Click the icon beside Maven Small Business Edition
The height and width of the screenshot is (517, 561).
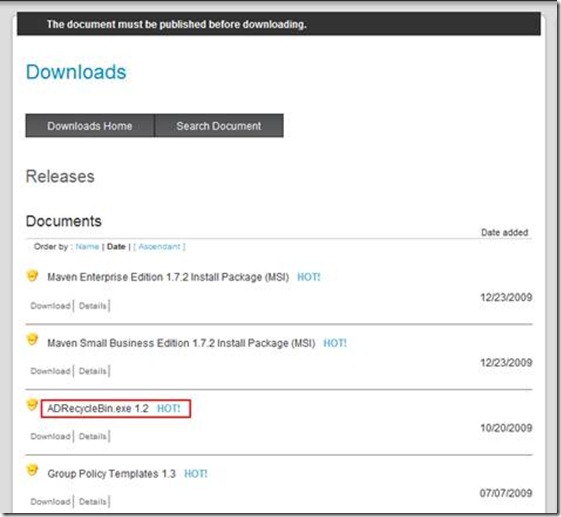point(32,340)
